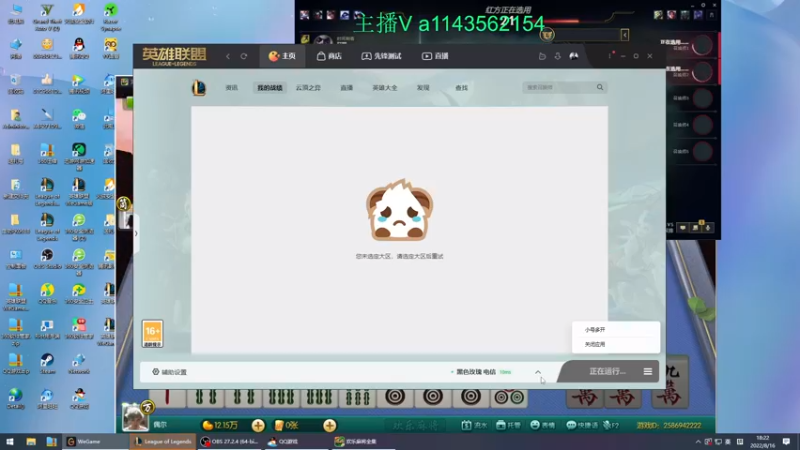Open the download icon in WeGame title bar

click(x=558, y=56)
